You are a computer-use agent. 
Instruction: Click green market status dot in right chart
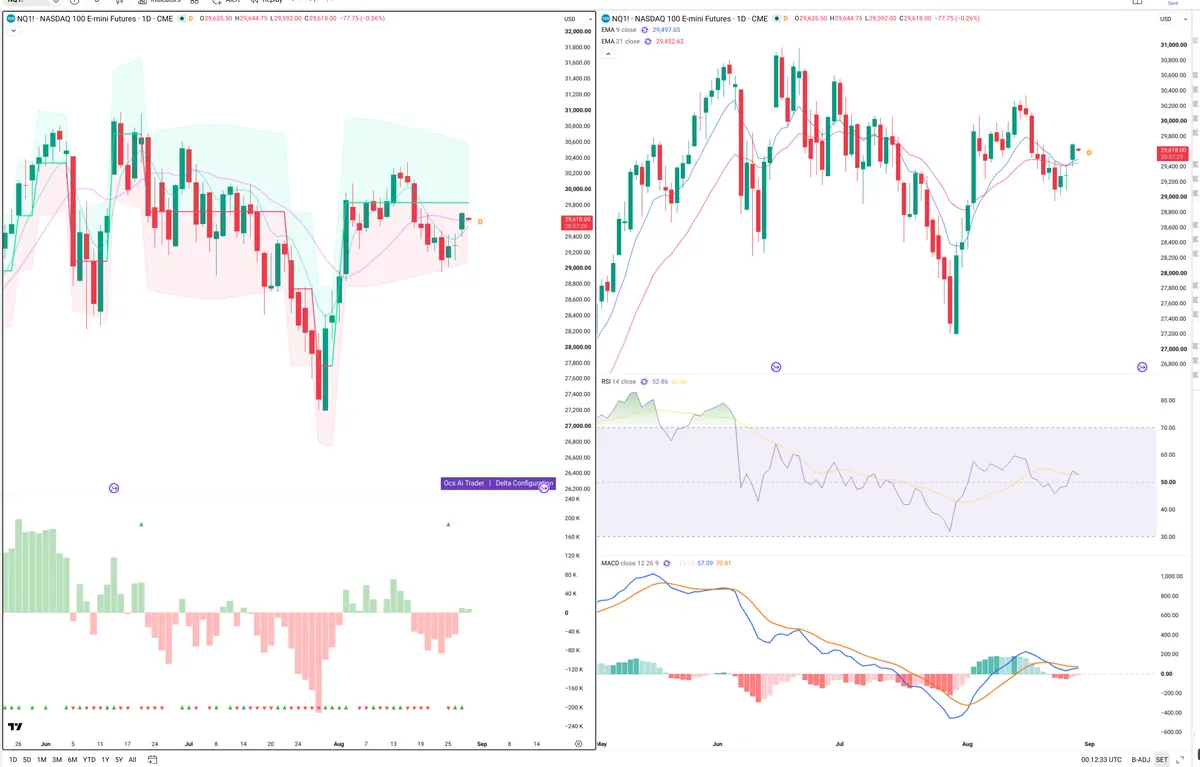pyautogui.click(x=775, y=19)
